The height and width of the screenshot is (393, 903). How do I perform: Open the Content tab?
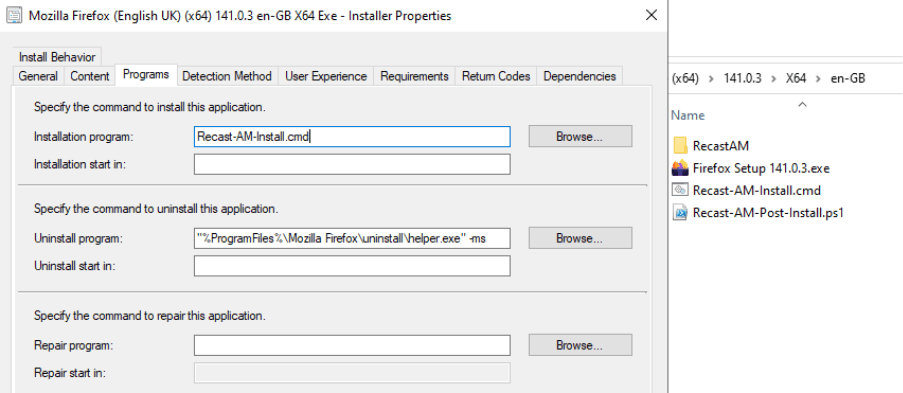pos(90,76)
